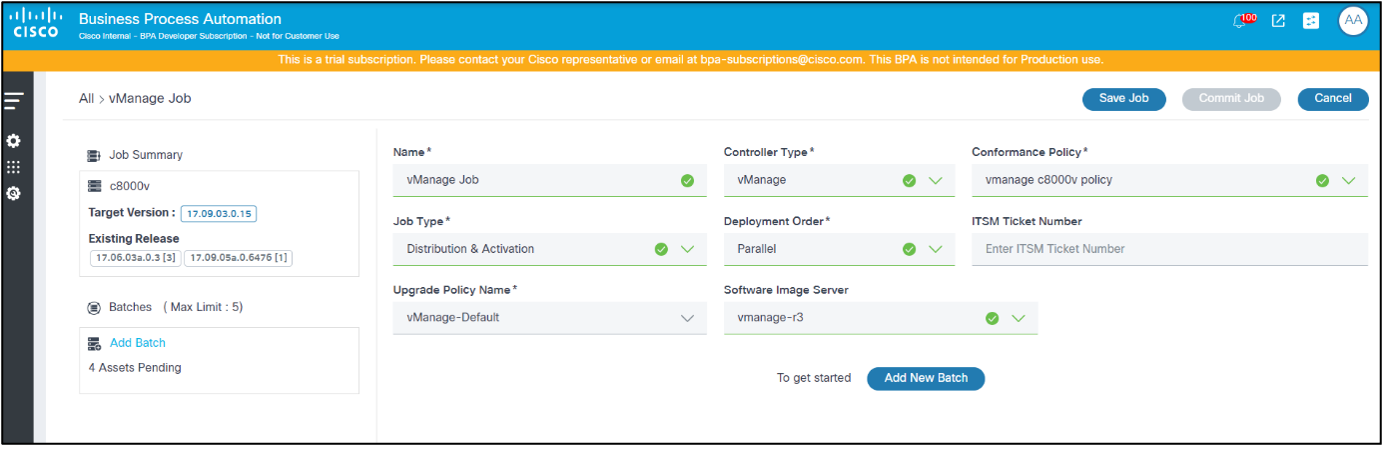
Task: Click the c8000v device icon
Action: pos(95,185)
